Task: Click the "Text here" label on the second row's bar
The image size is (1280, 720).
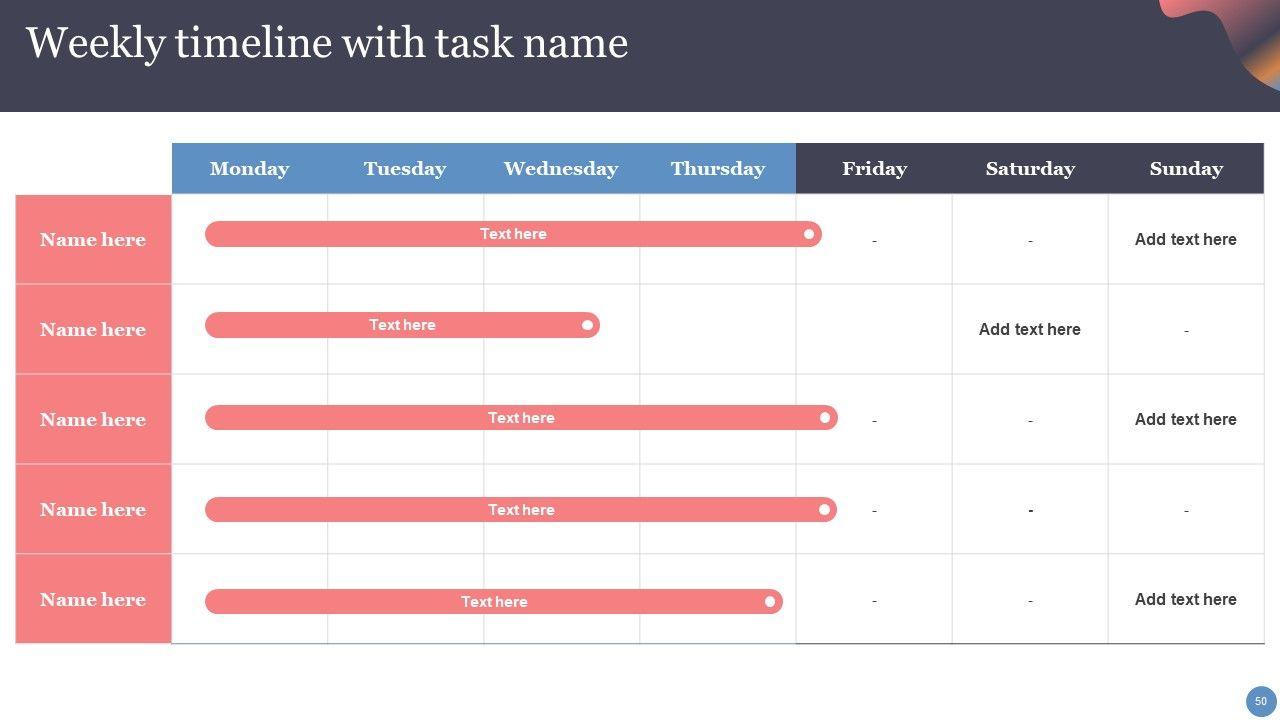Action: coord(402,325)
